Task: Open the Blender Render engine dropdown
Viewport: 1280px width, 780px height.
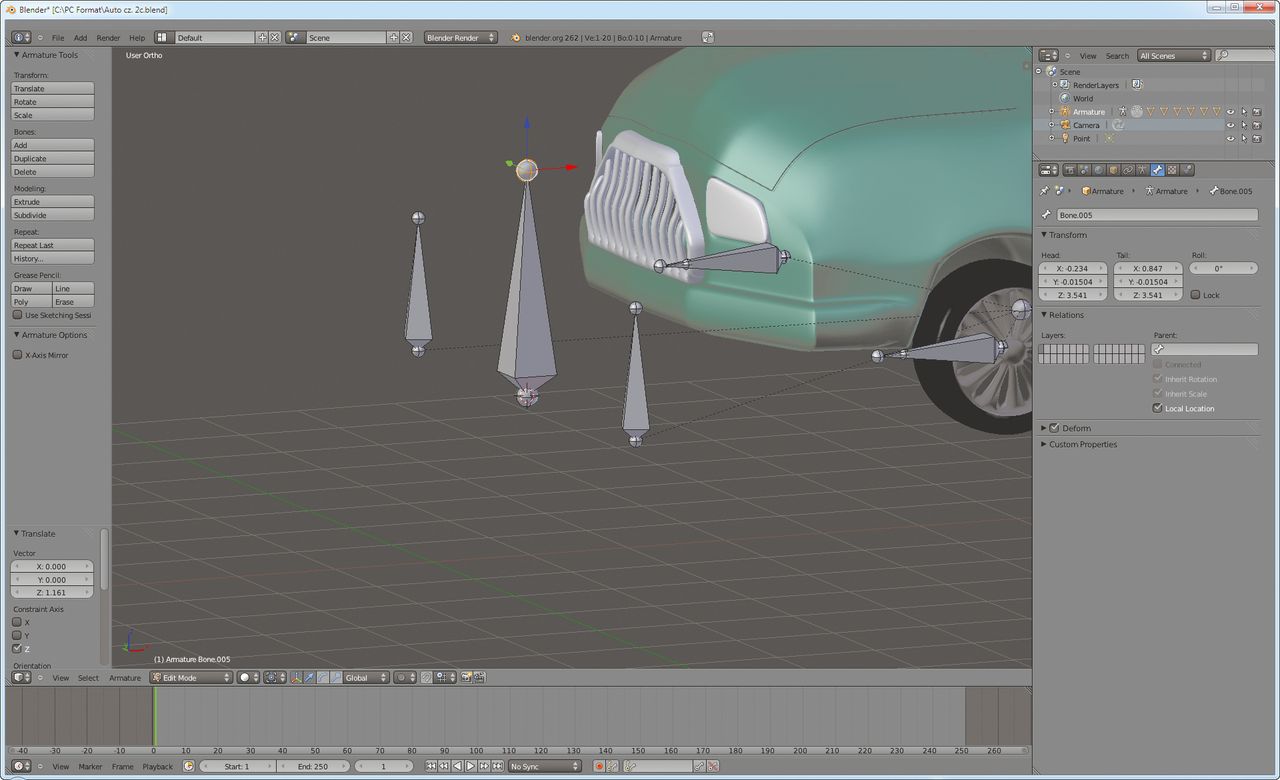Action: coord(461,37)
